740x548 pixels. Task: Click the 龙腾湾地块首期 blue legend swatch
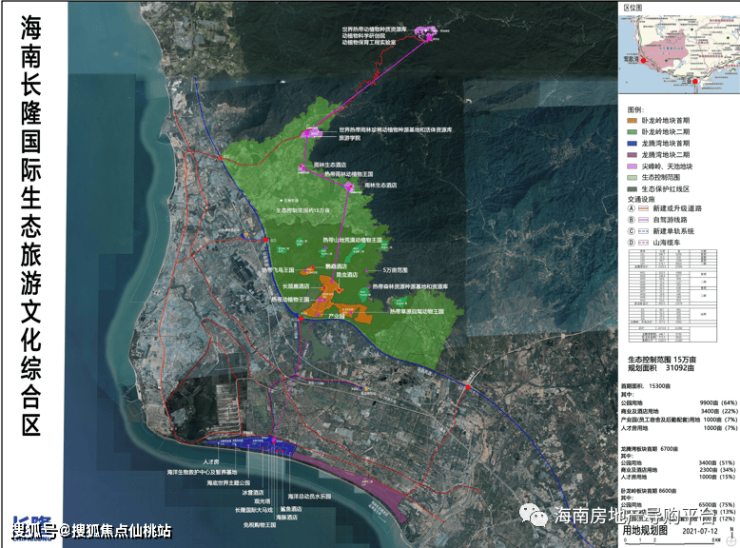632,141
